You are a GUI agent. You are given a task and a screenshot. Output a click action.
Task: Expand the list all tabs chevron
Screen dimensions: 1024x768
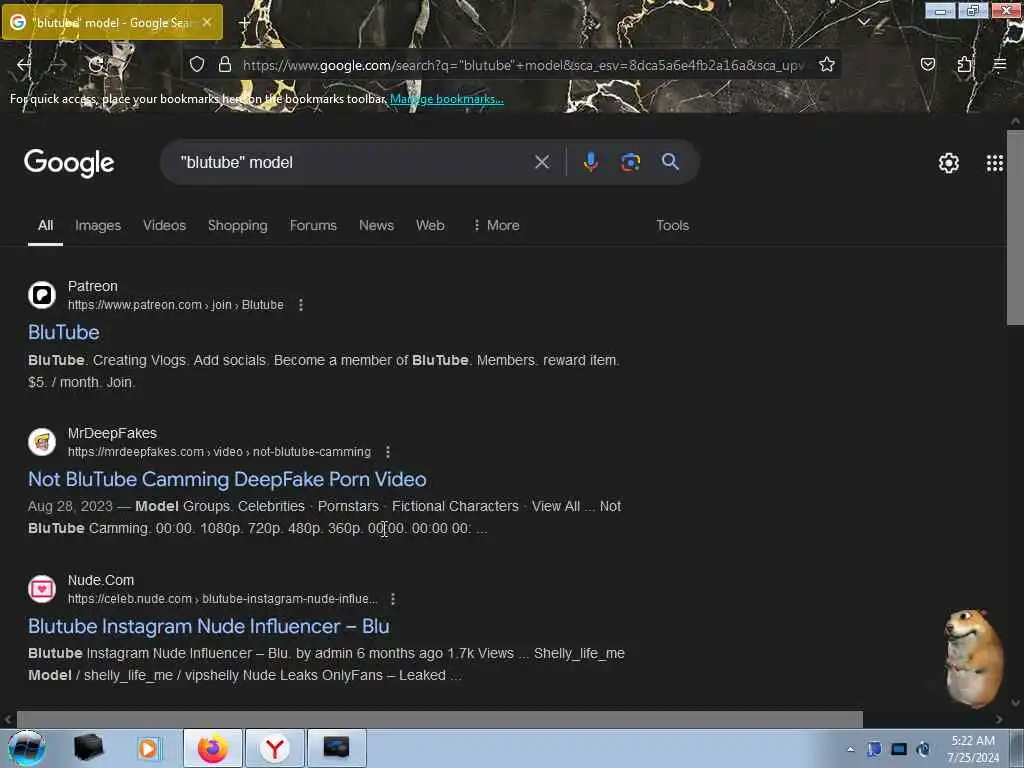[x=863, y=22]
